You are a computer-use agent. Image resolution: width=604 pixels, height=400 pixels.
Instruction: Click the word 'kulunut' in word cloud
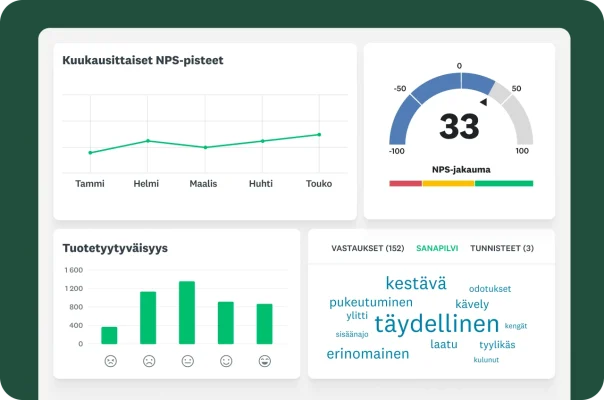pos(486,360)
